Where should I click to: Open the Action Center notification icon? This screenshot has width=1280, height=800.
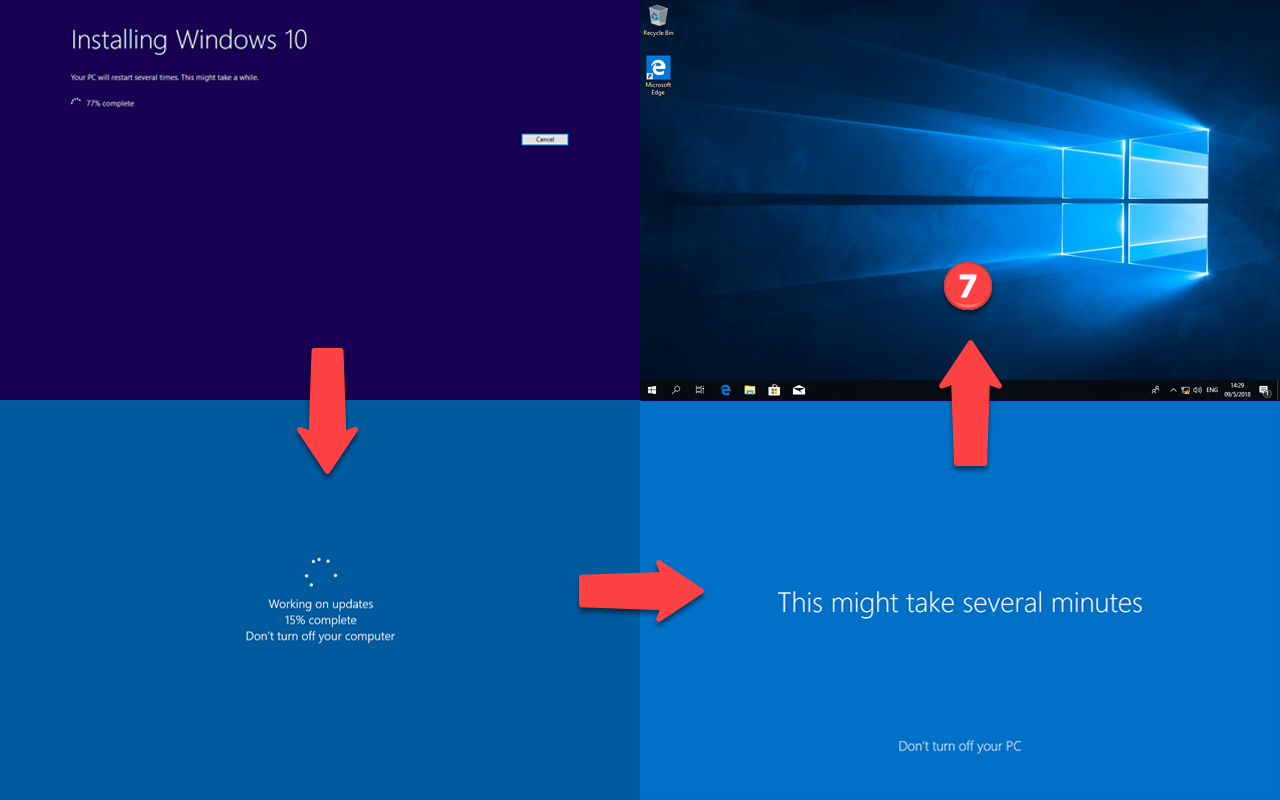pos(1264,391)
